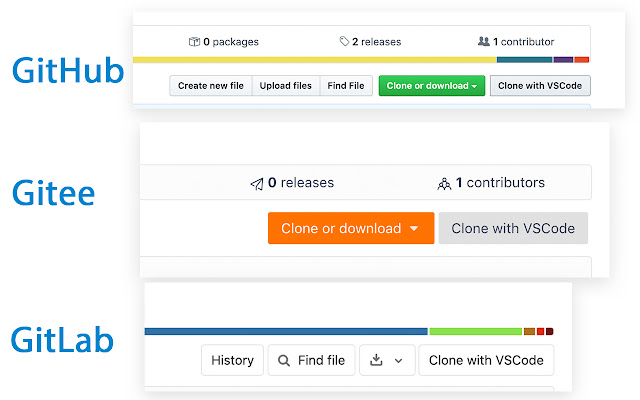Open the GitHub '1 contributor' link
This screenshot has height=400, width=640.
[516, 42]
